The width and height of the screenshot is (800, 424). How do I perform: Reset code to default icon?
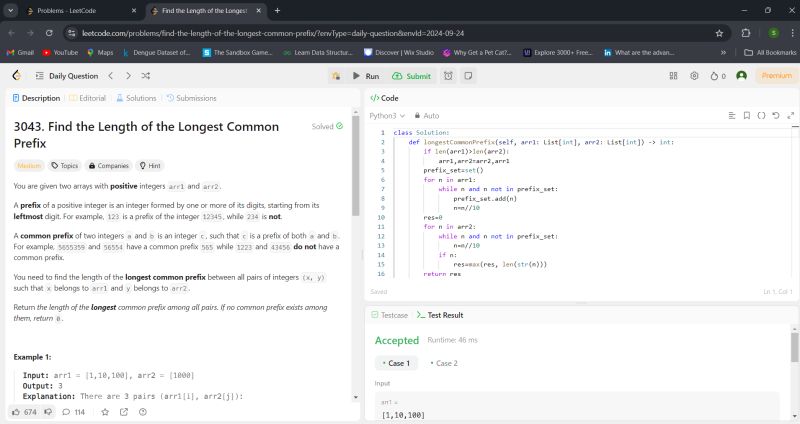pos(776,116)
